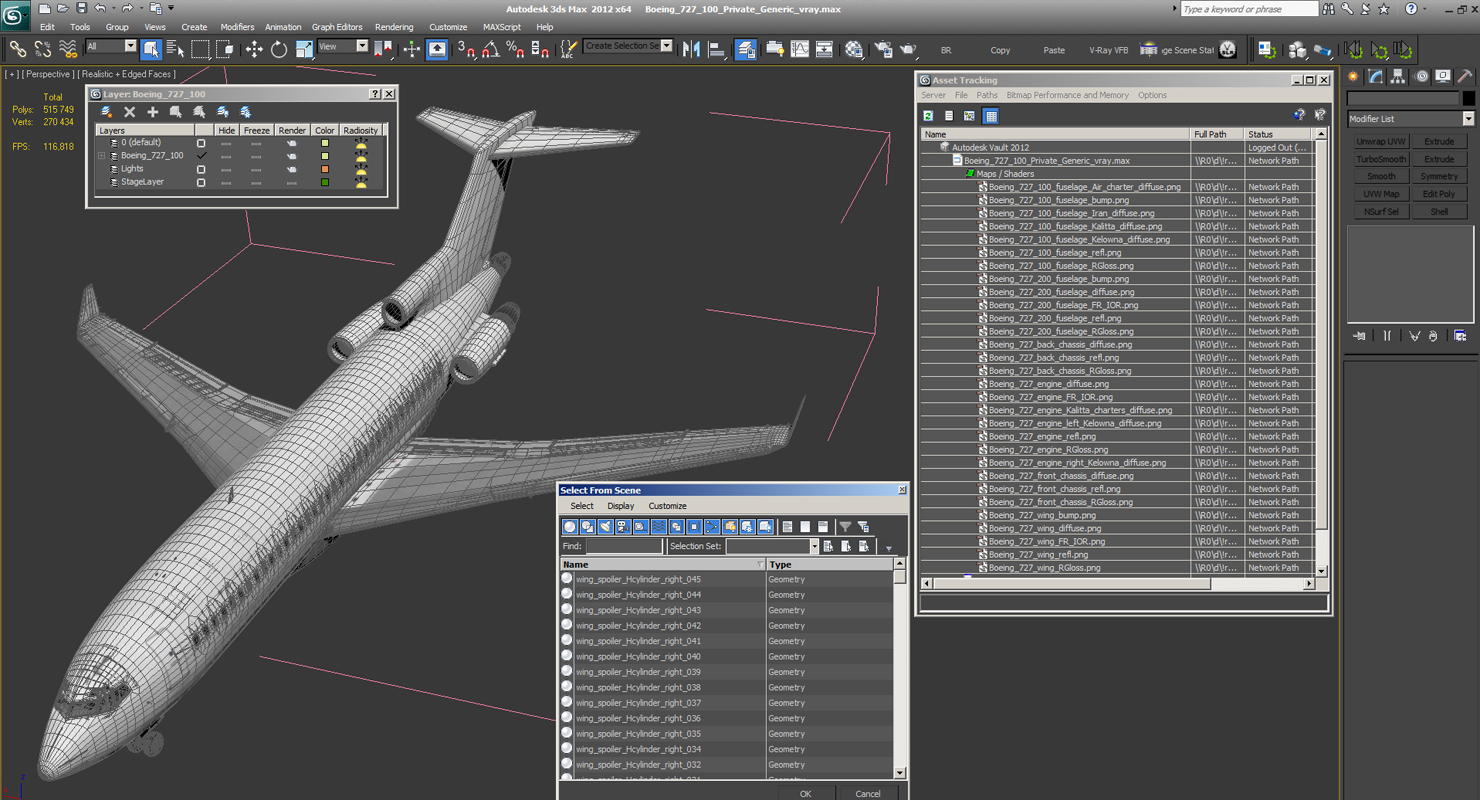Select the Select and Link tool

point(18,48)
